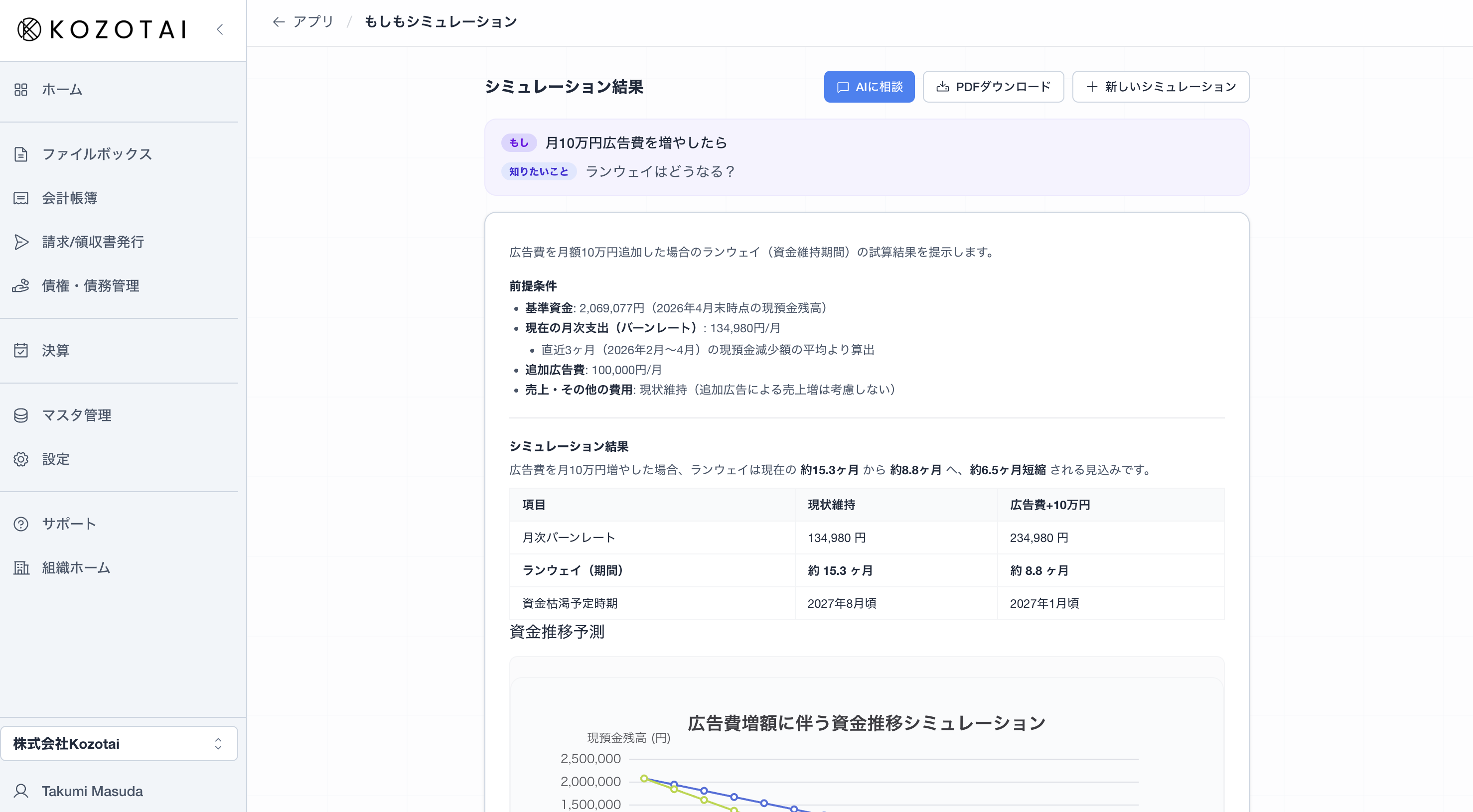Click the 債権・債務管理 hand-coins icon
Image resolution: width=1473 pixels, height=812 pixels.
point(20,286)
